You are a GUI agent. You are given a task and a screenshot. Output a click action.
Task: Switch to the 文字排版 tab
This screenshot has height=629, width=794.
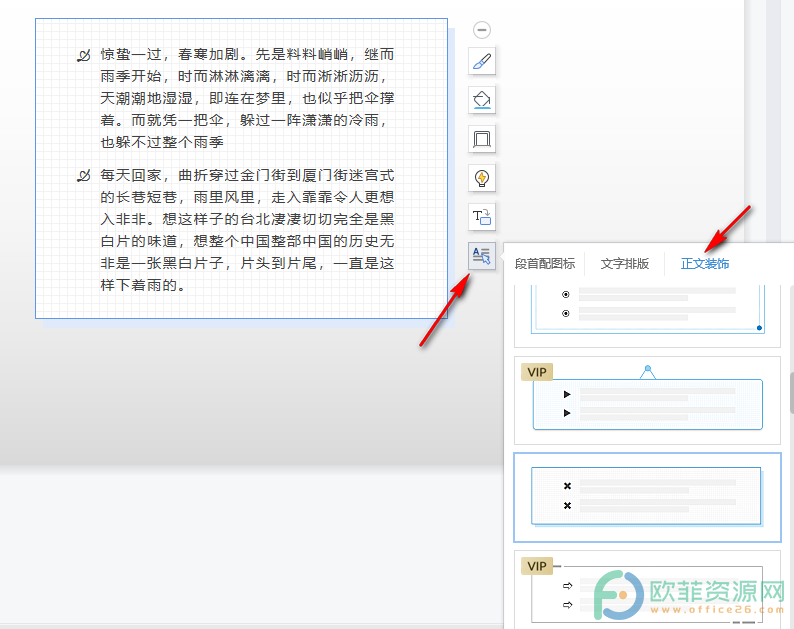(x=624, y=264)
